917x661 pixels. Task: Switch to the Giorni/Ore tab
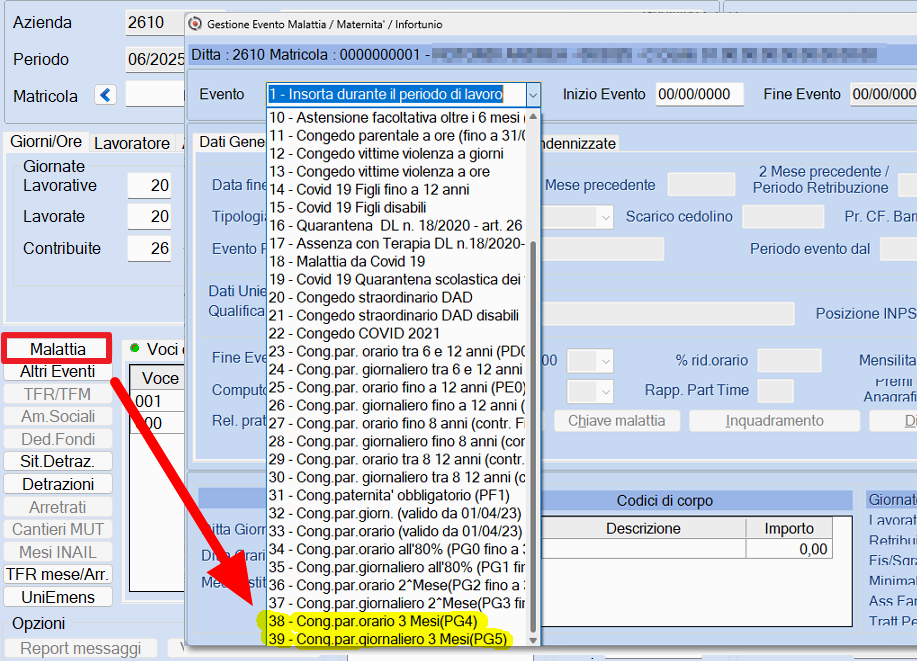pos(46,142)
